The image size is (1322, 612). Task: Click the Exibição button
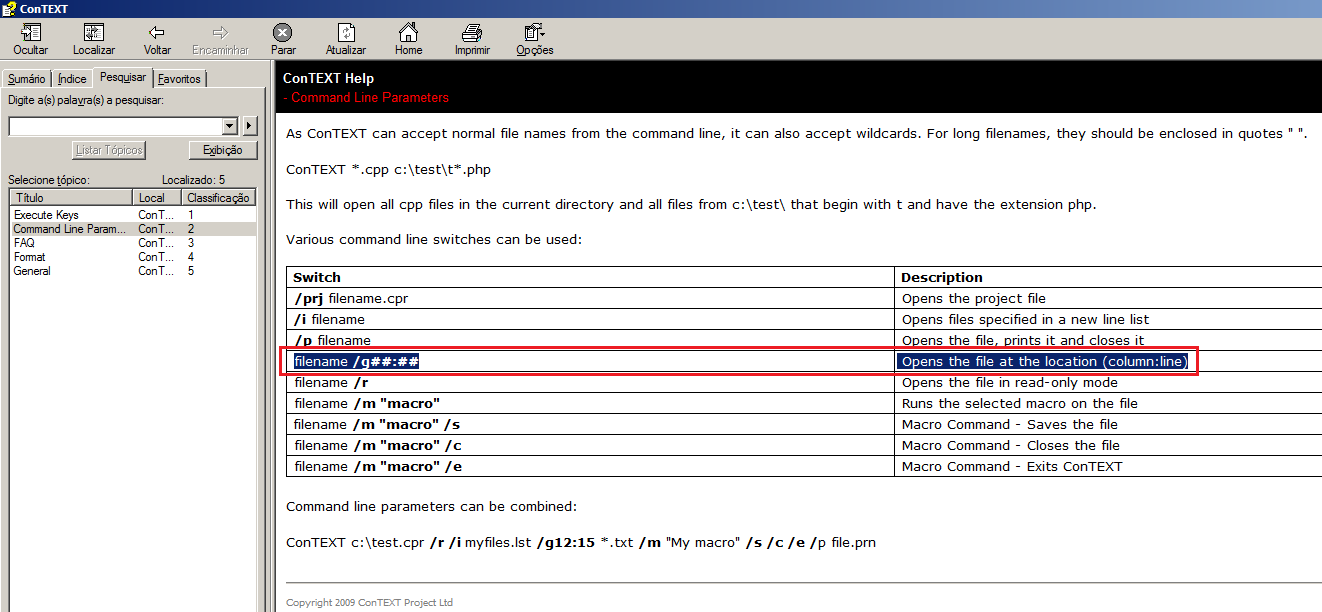[222, 150]
